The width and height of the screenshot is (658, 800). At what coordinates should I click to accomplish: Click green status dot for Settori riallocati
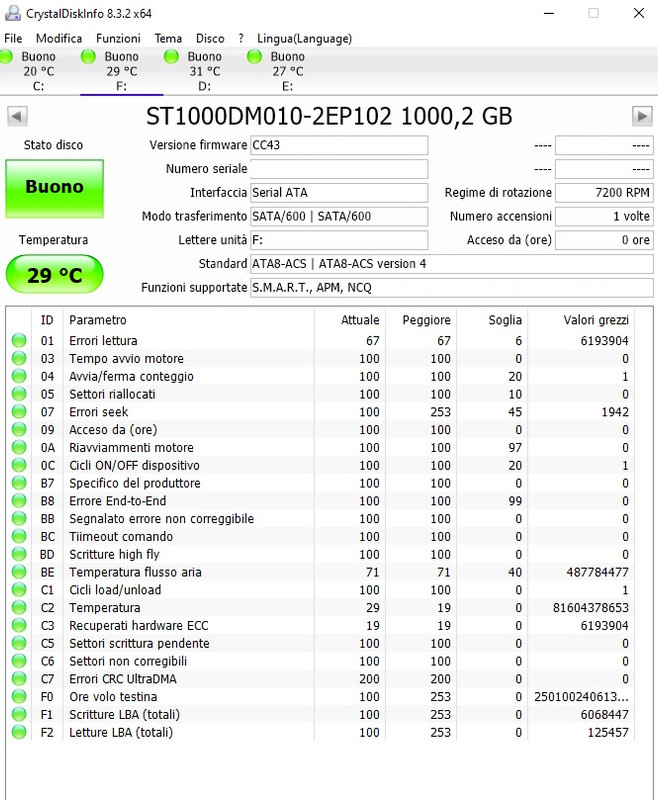[19, 394]
